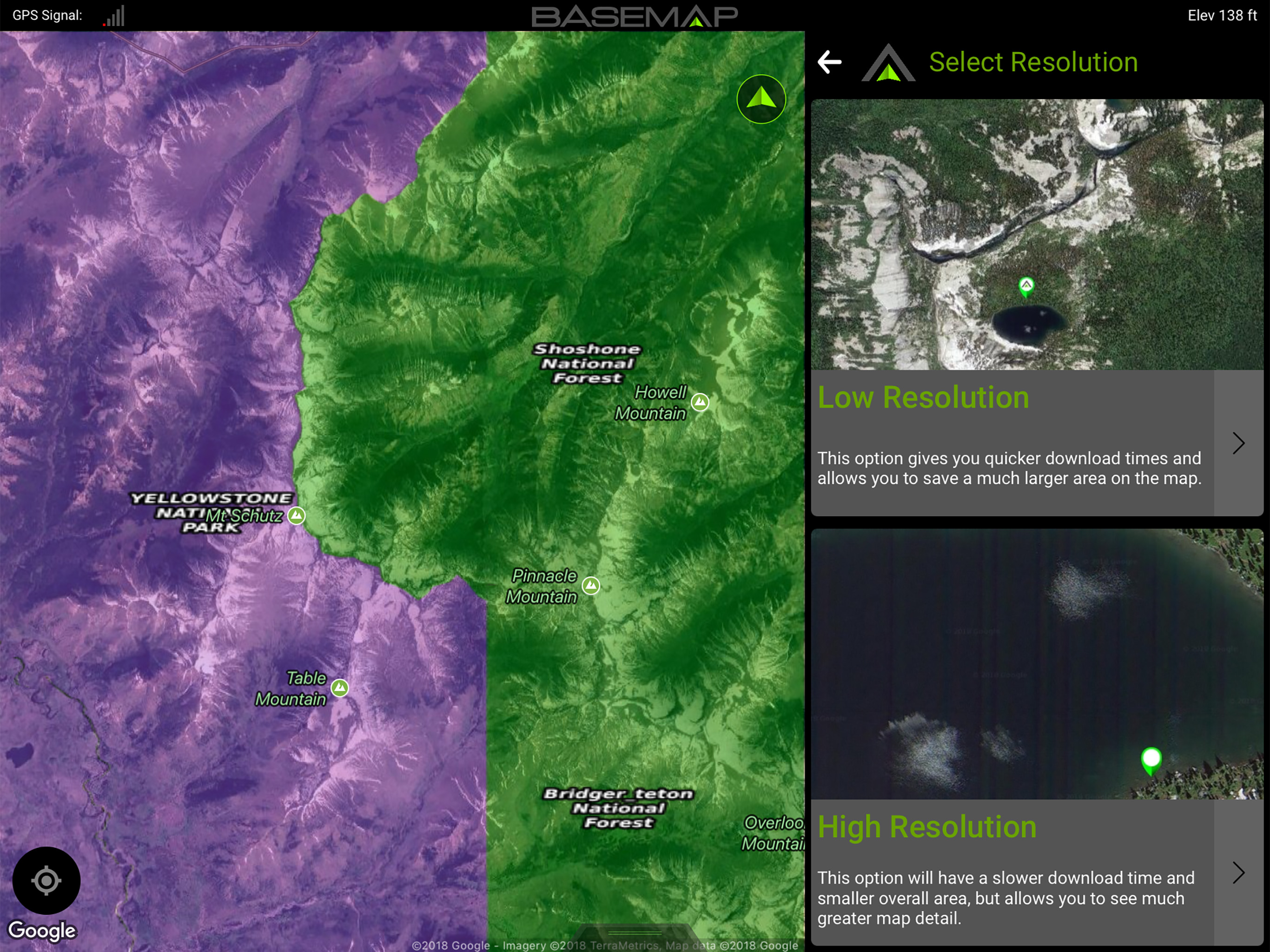Read the Low Resolution description text
This screenshot has height=952, width=1270.
coord(1009,468)
